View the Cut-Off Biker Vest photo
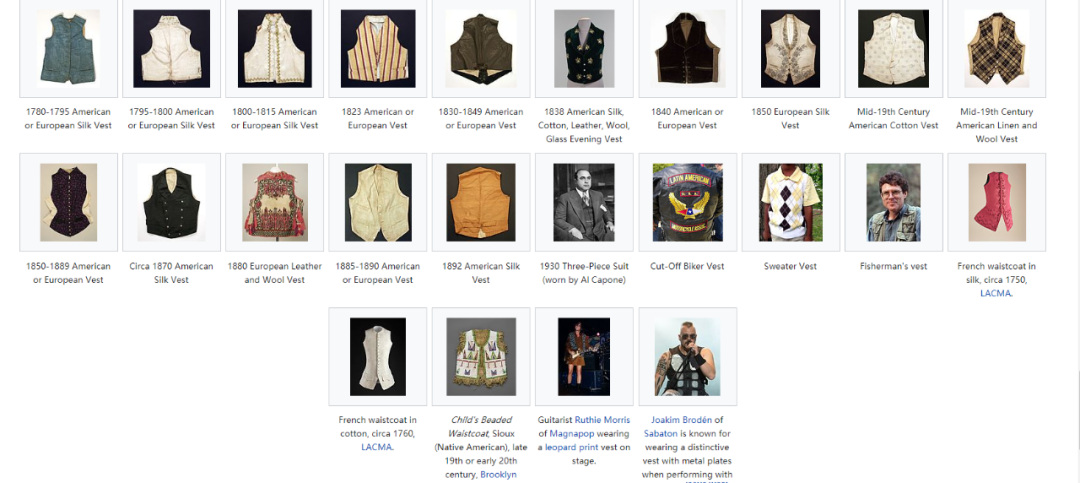Viewport: 1080px width, 483px height. (687, 203)
